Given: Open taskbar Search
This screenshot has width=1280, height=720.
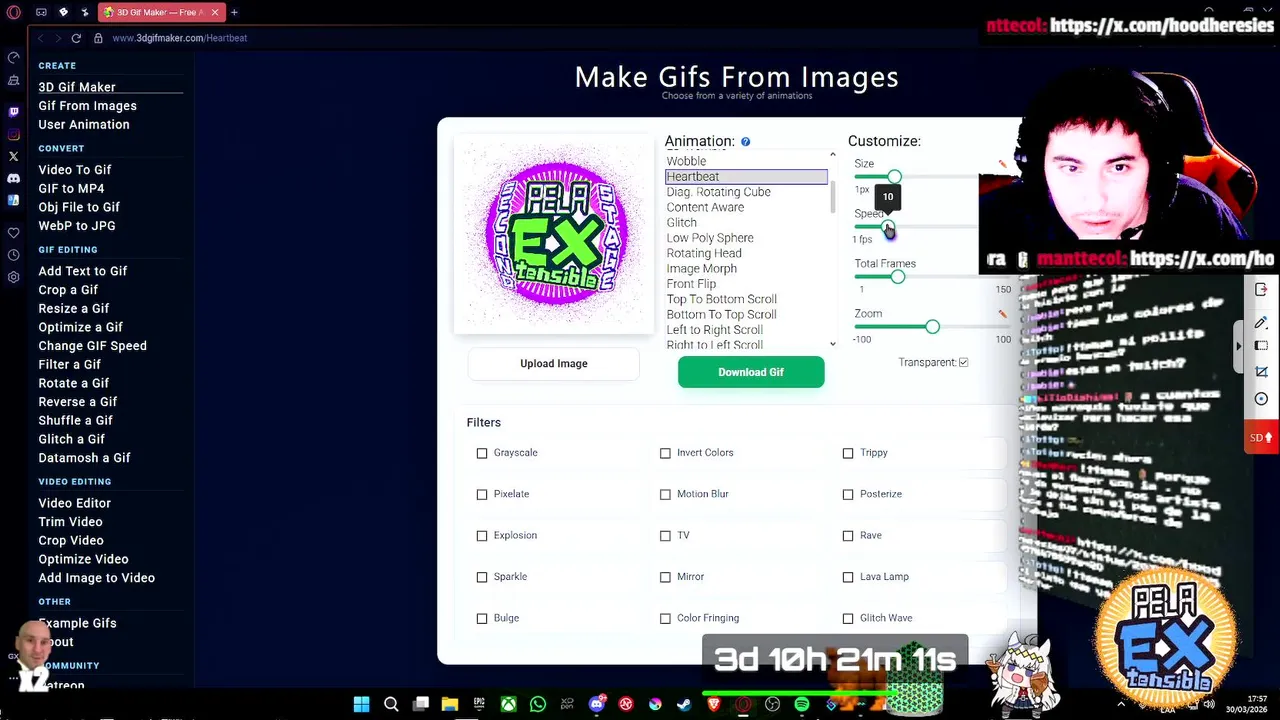Looking at the screenshot, I should [391, 704].
